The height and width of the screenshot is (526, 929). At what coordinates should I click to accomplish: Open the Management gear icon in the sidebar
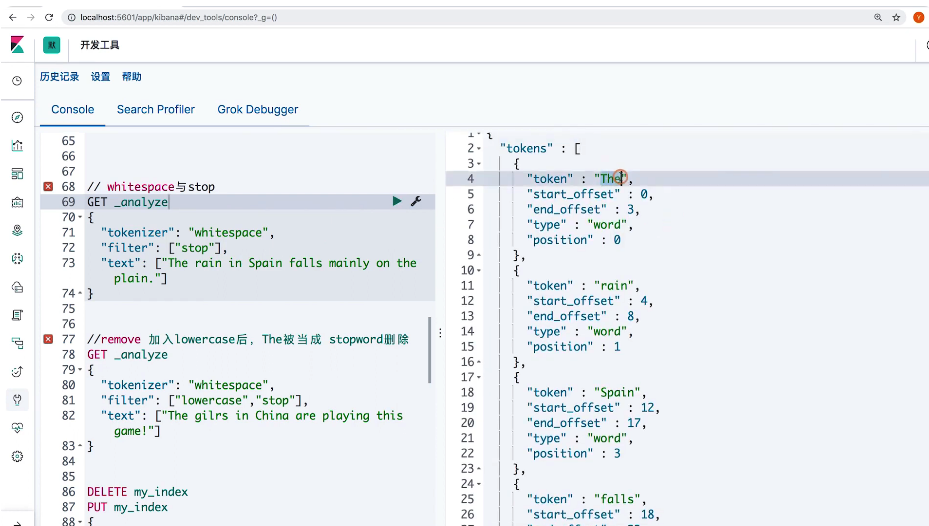click(x=17, y=456)
